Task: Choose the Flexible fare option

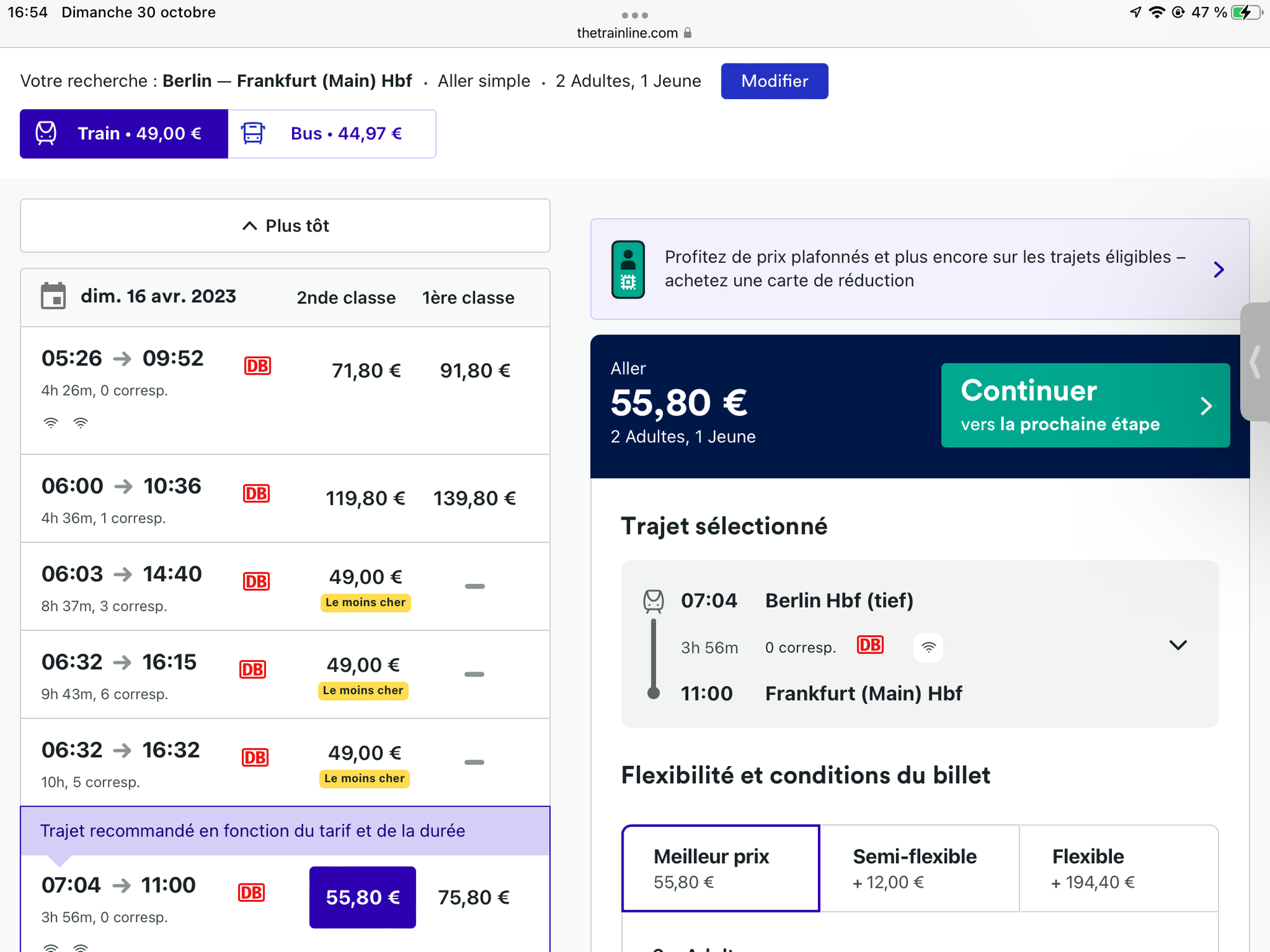Action: (1118, 868)
